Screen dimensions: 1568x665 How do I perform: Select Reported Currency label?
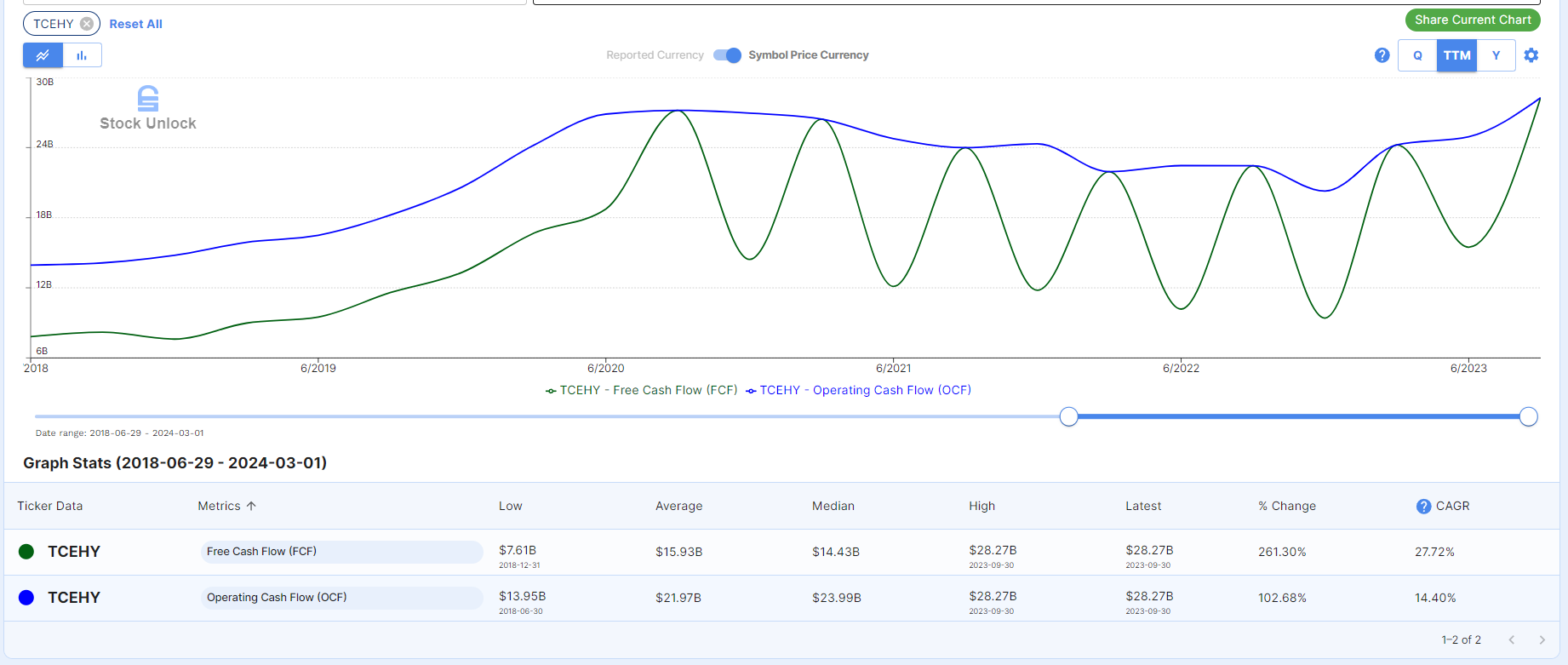click(655, 55)
